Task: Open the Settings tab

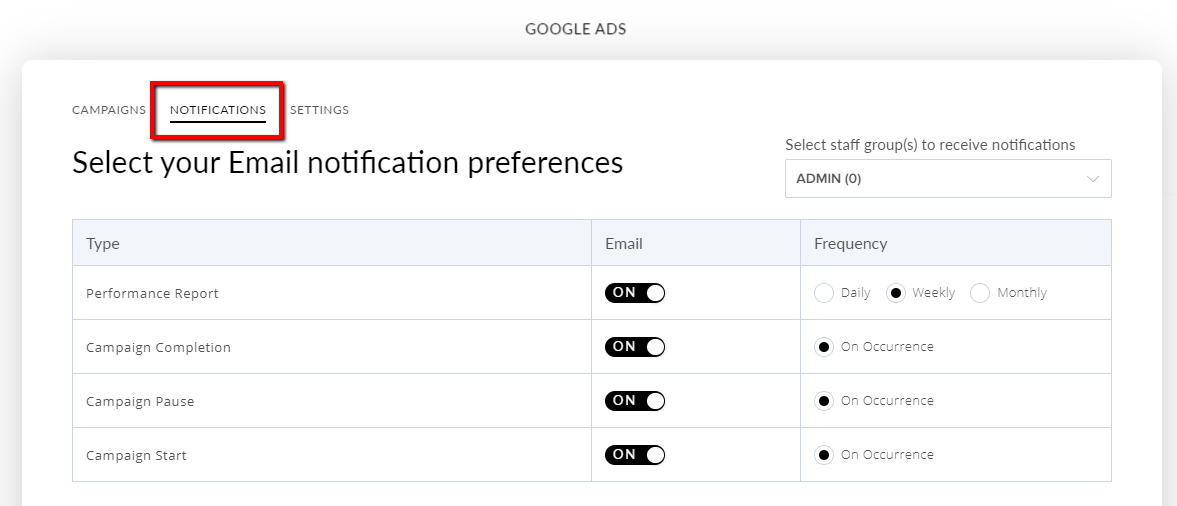Action: 319,110
